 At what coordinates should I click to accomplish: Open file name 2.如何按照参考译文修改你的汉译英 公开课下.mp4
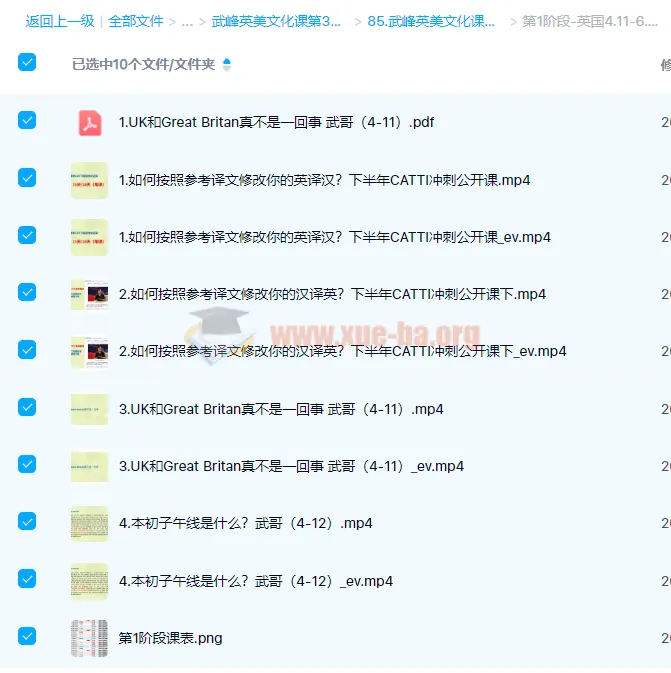coord(332,294)
